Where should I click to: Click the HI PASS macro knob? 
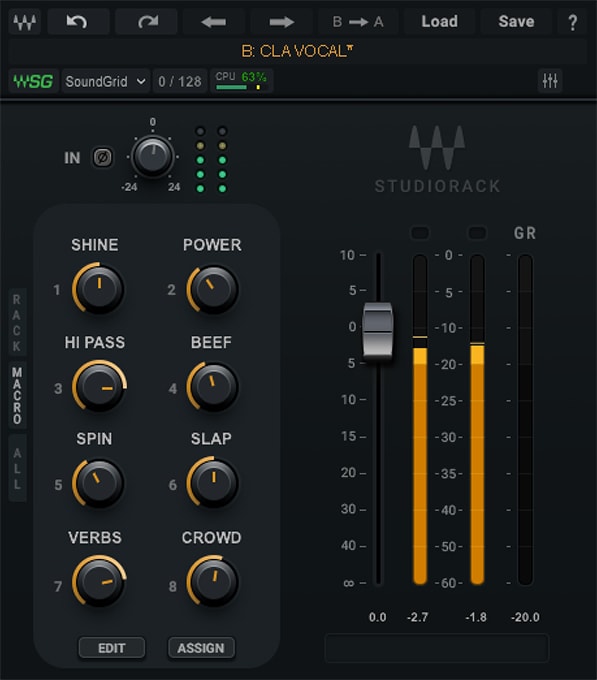(x=99, y=387)
